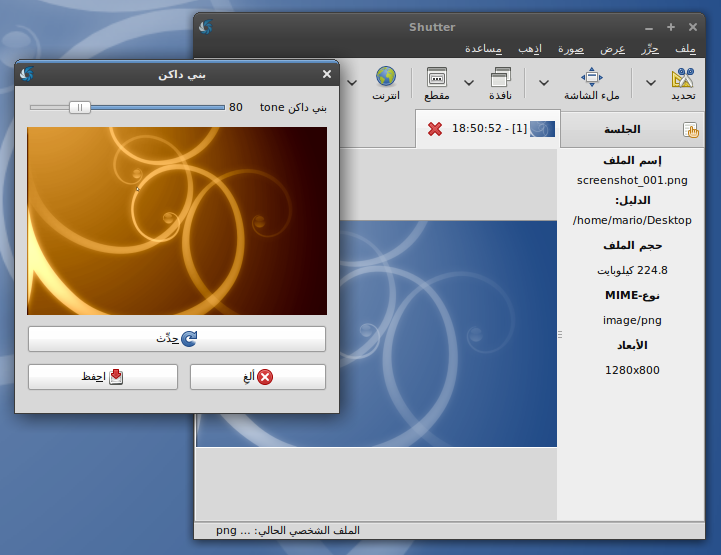721x555 pixels.
Task: Open the مساعدة help menu
Action: tap(484, 49)
